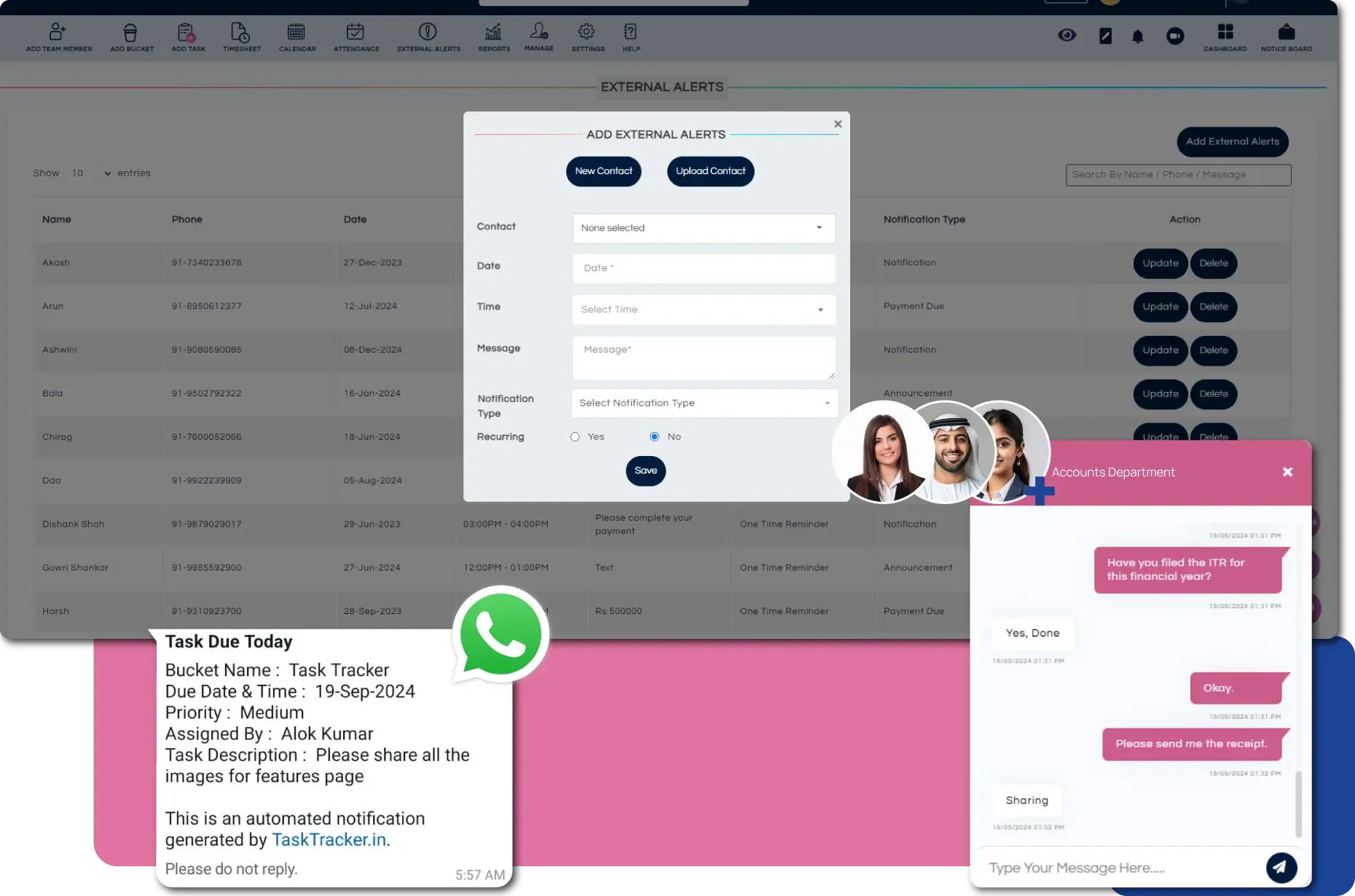The width and height of the screenshot is (1355, 896).
Task: Select No for Recurring
Action: [654, 437]
